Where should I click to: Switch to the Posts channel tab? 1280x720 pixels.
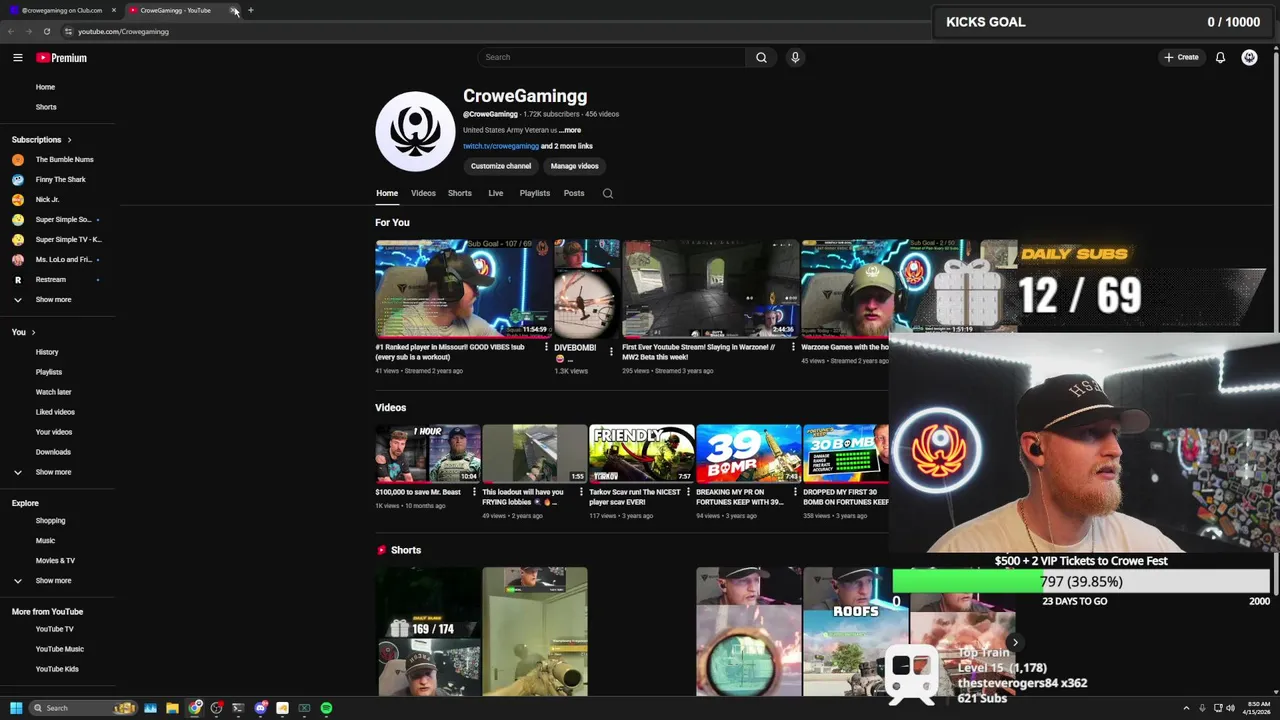[574, 193]
